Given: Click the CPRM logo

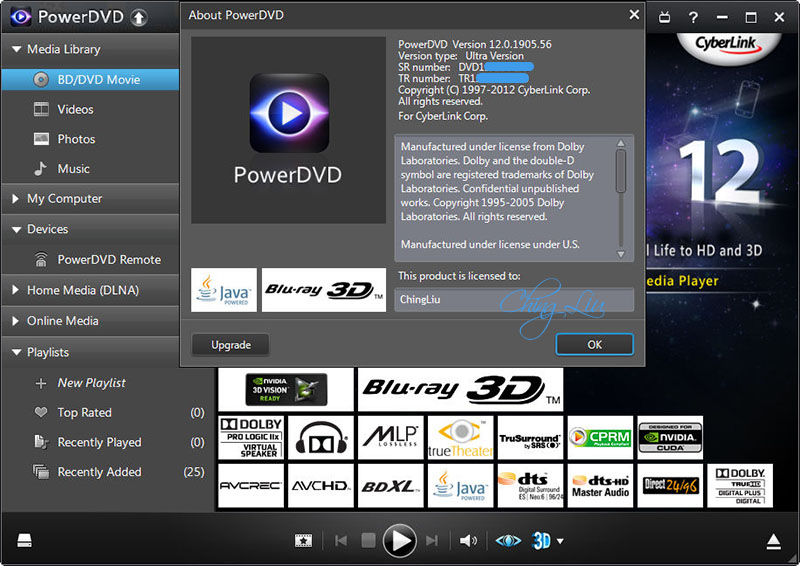Looking at the screenshot, I should point(601,438).
